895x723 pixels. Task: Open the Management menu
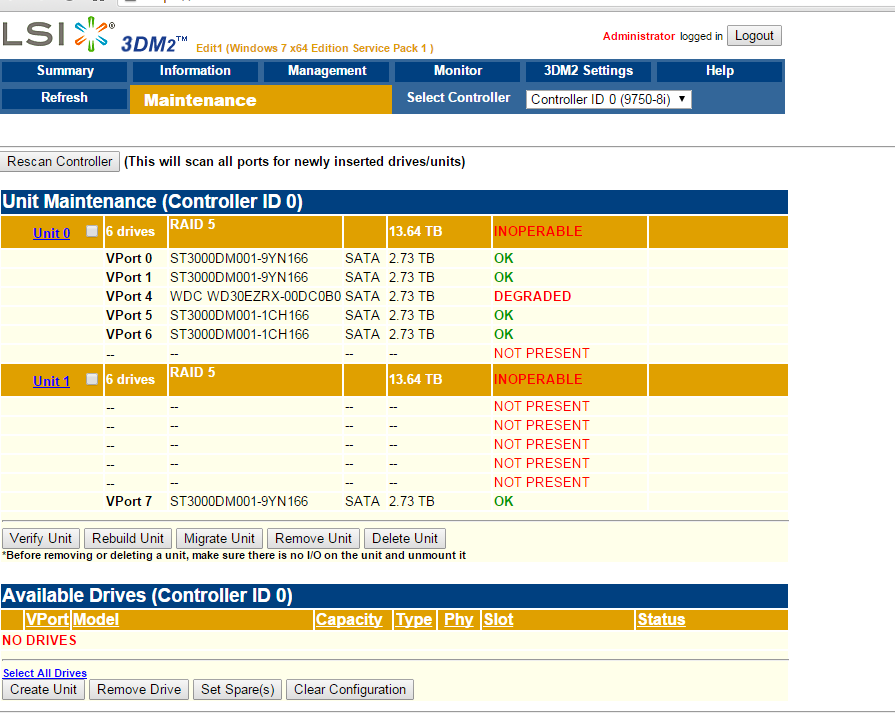(327, 71)
